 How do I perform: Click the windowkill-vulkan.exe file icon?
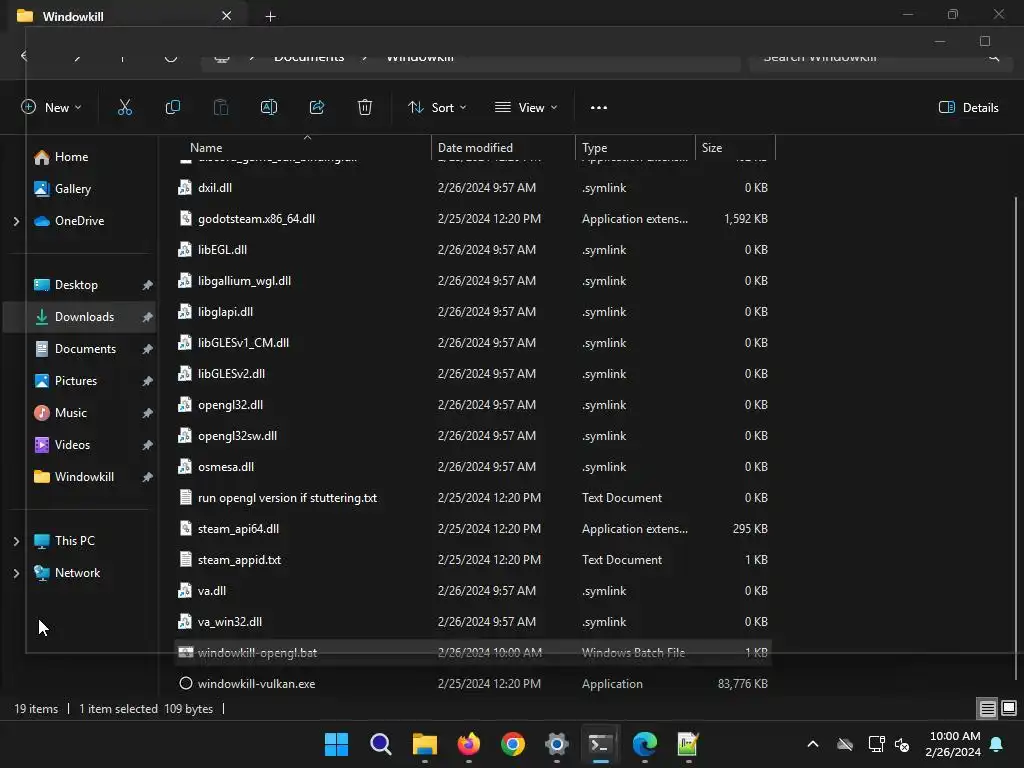[185, 684]
